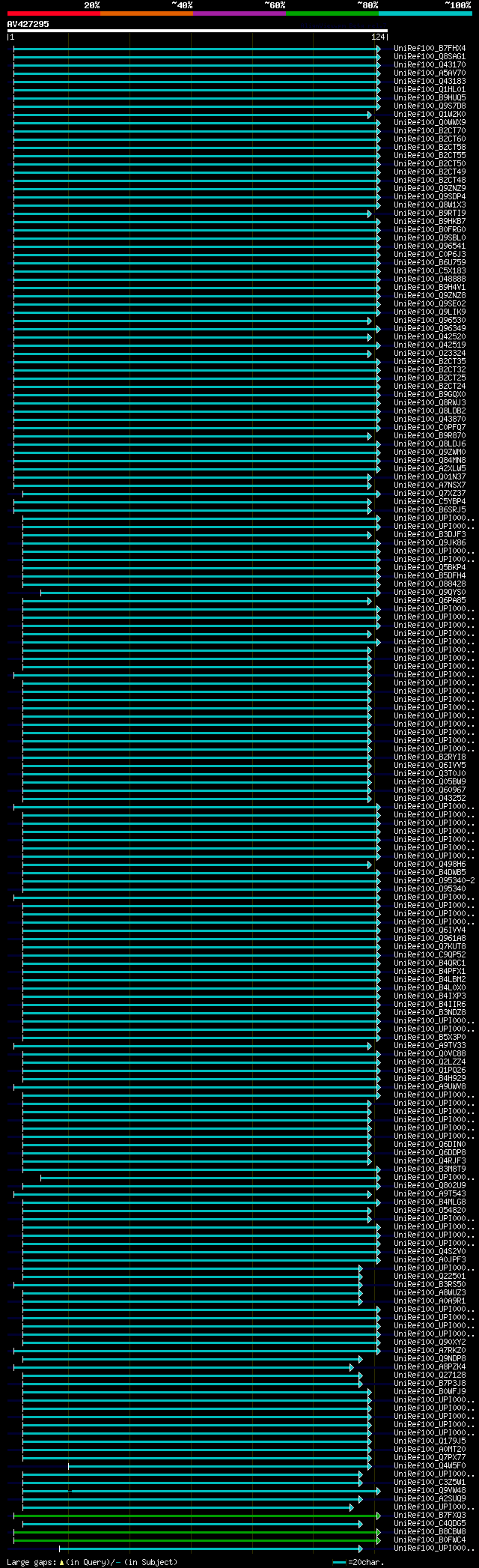Select the UniRef100_Q3T0J0 label
The width and height of the screenshot is (479, 1568).
430,774
